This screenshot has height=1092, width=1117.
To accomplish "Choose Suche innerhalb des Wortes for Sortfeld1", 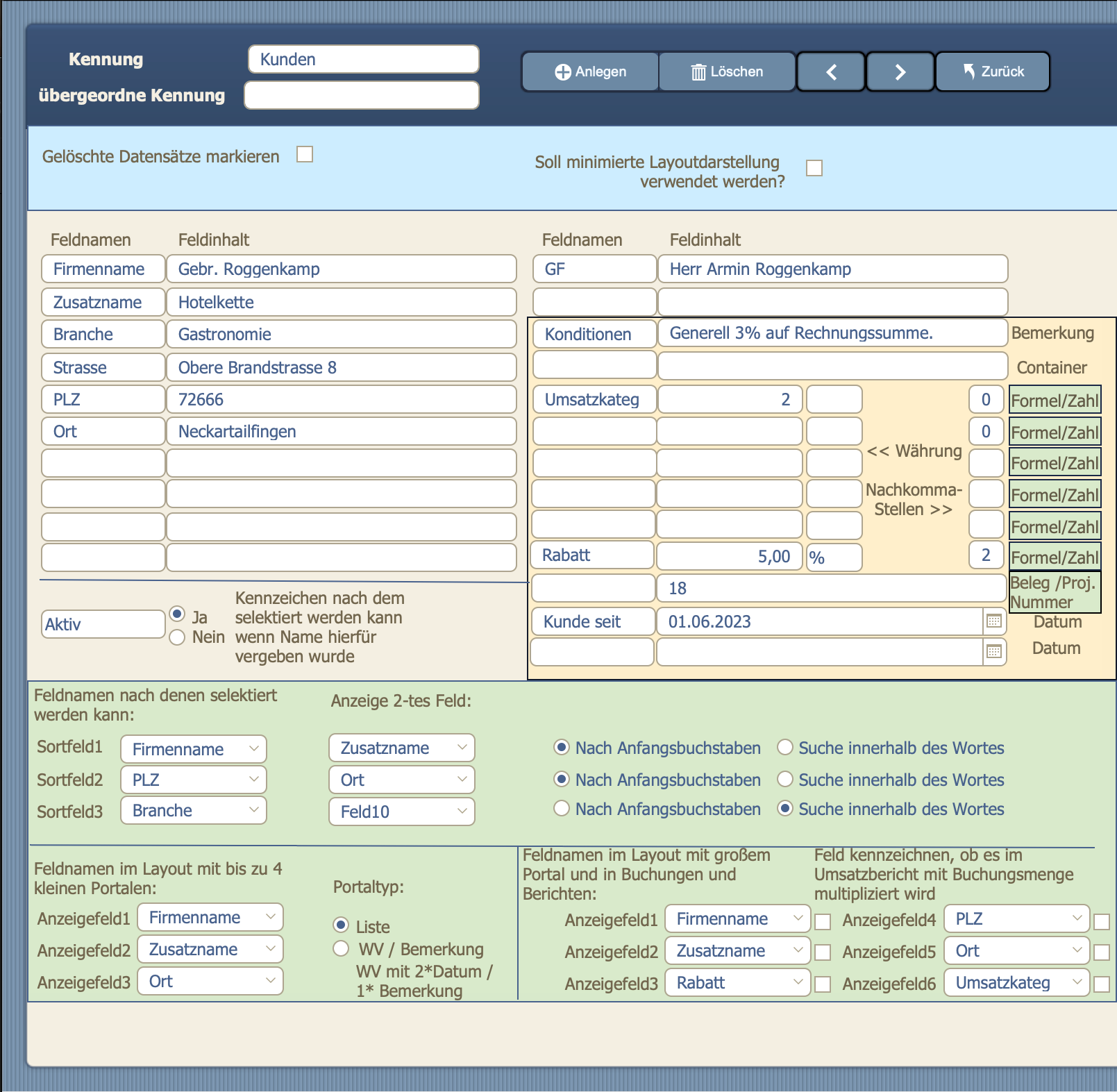I will tap(785, 748).
